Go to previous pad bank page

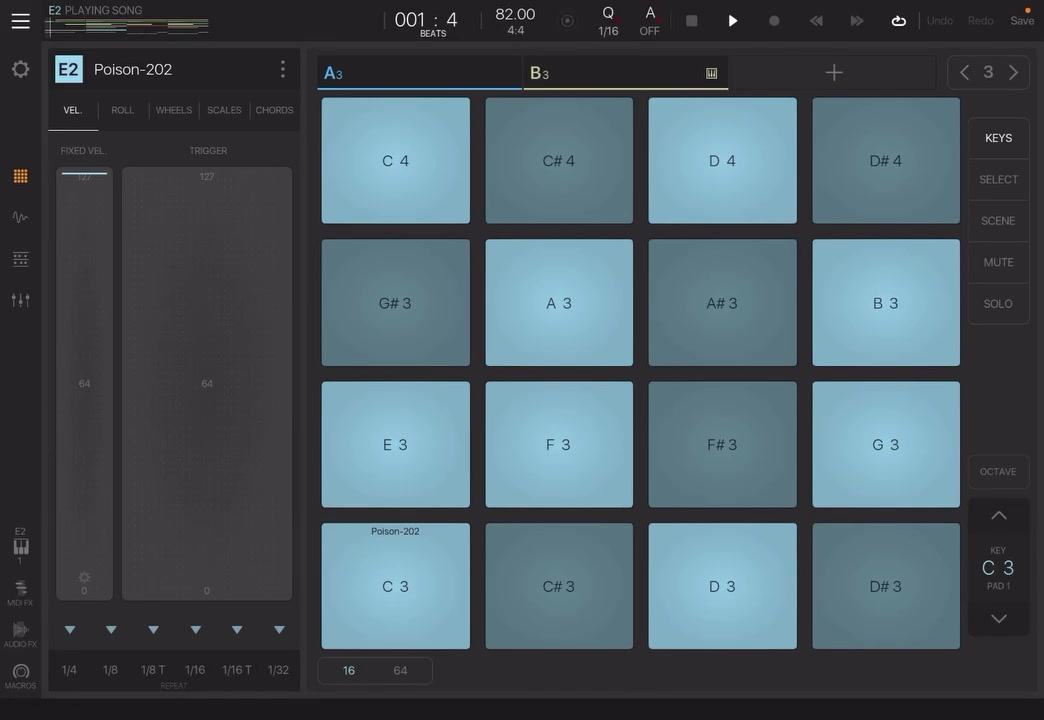[x=964, y=72]
